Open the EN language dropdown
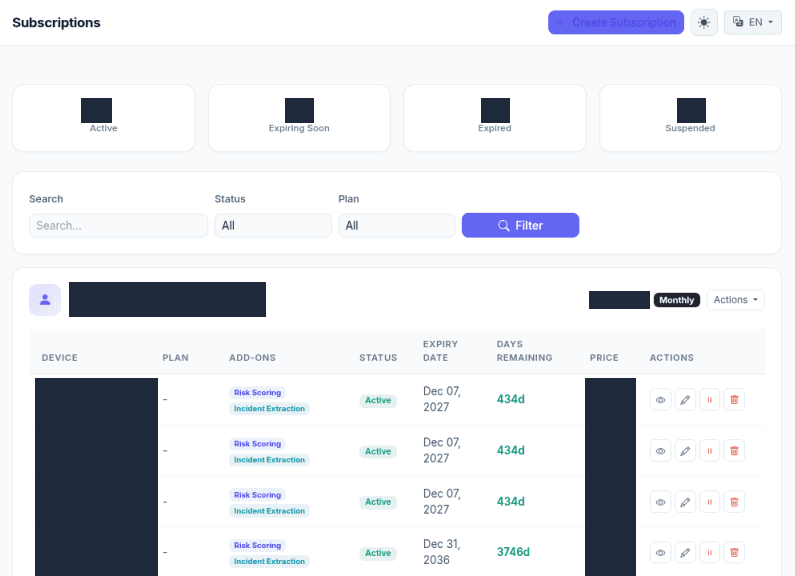Viewport: 795px width, 576px height. 752,22
